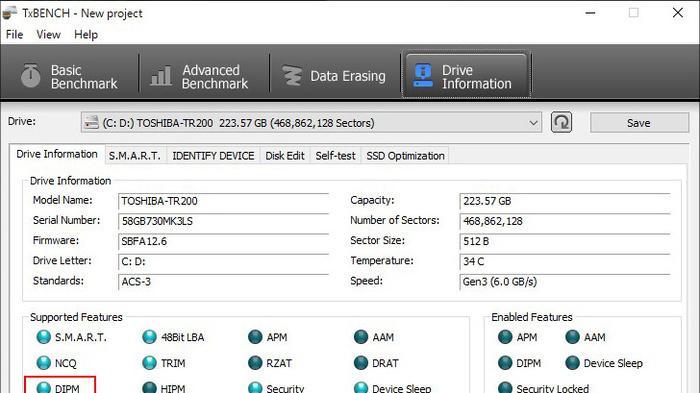Switch to the Self-test tab
This screenshot has width=700, height=393.
(x=335, y=156)
